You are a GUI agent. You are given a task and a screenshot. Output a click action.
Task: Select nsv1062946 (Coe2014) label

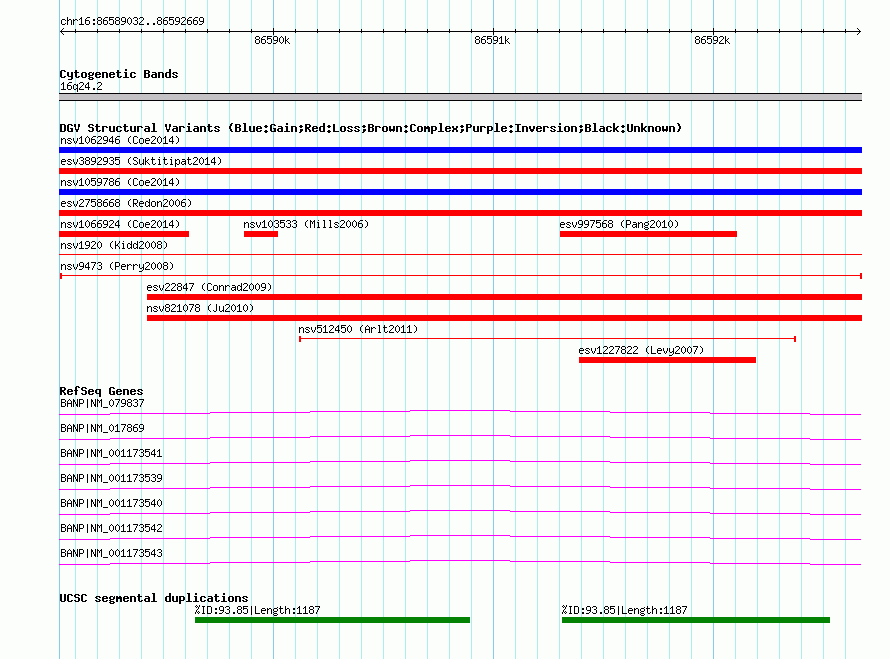120,140
